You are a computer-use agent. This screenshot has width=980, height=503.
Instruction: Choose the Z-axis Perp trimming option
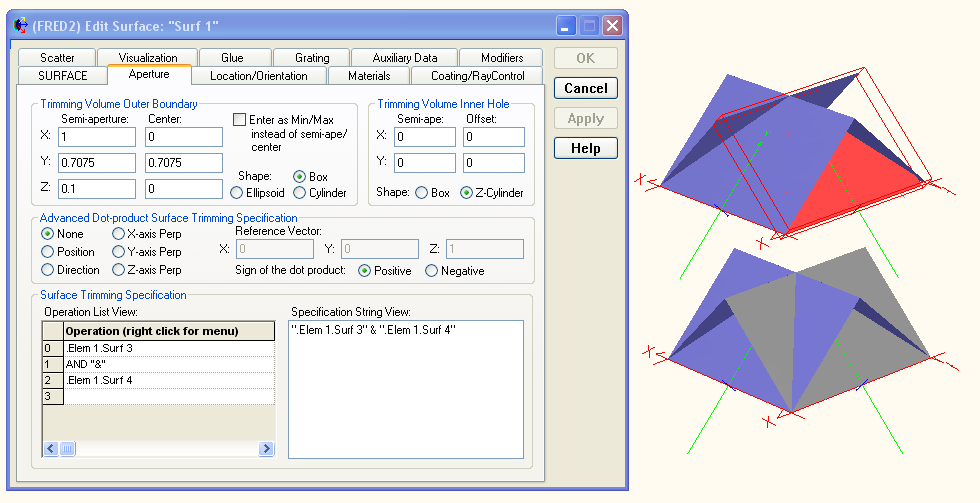pyautogui.click(x=120, y=270)
